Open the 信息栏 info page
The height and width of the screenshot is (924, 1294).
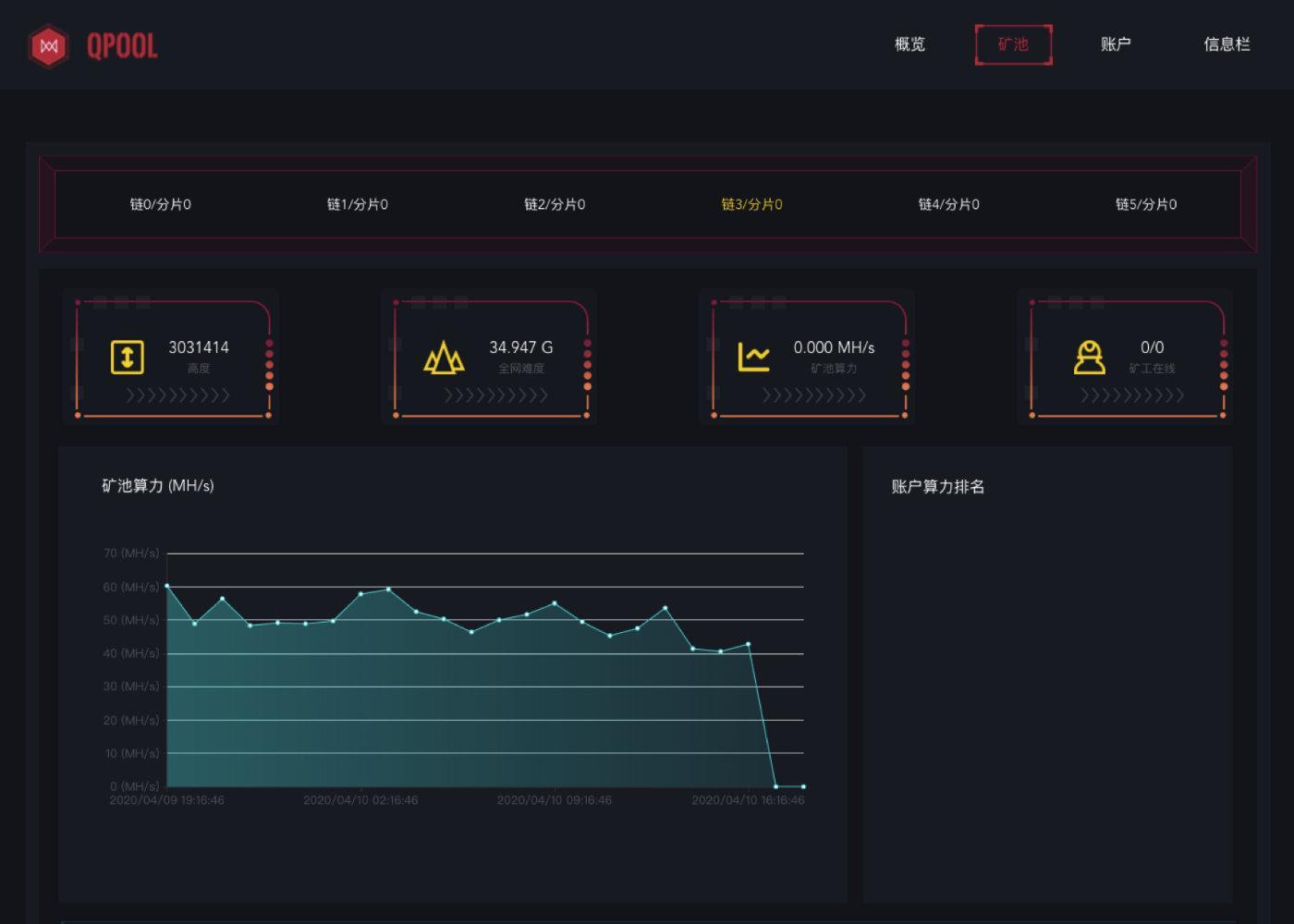(x=1227, y=44)
